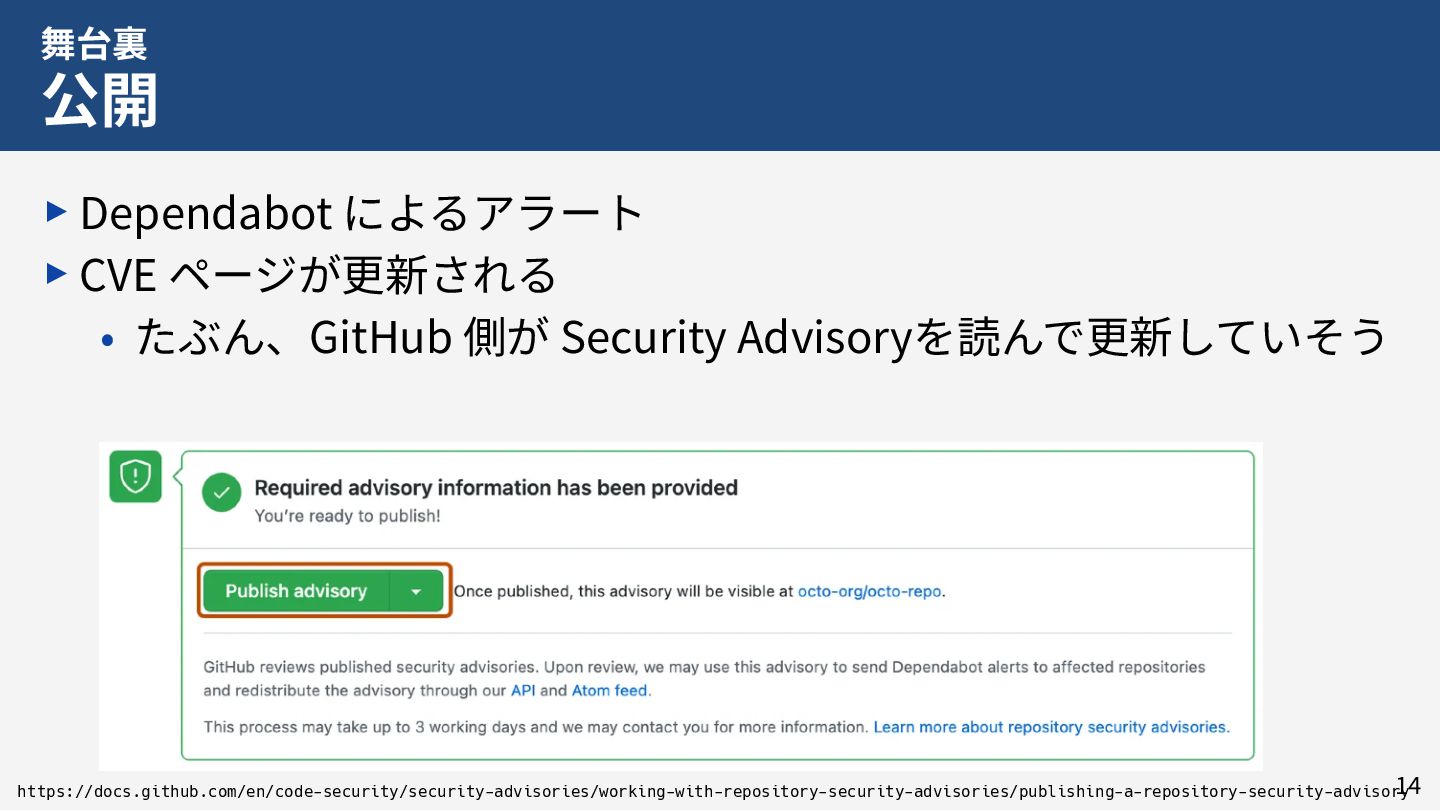Click the green shield advisory icon

click(135, 477)
